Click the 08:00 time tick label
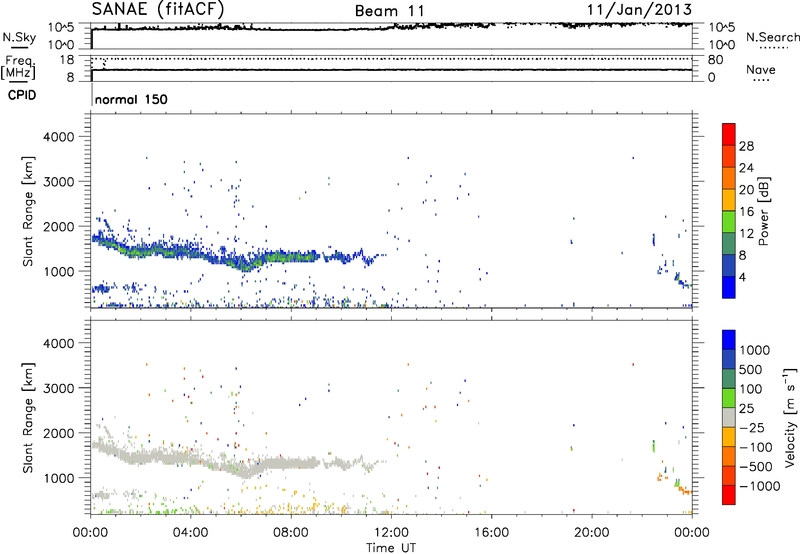The height and width of the screenshot is (554, 800). [x=291, y=533]
